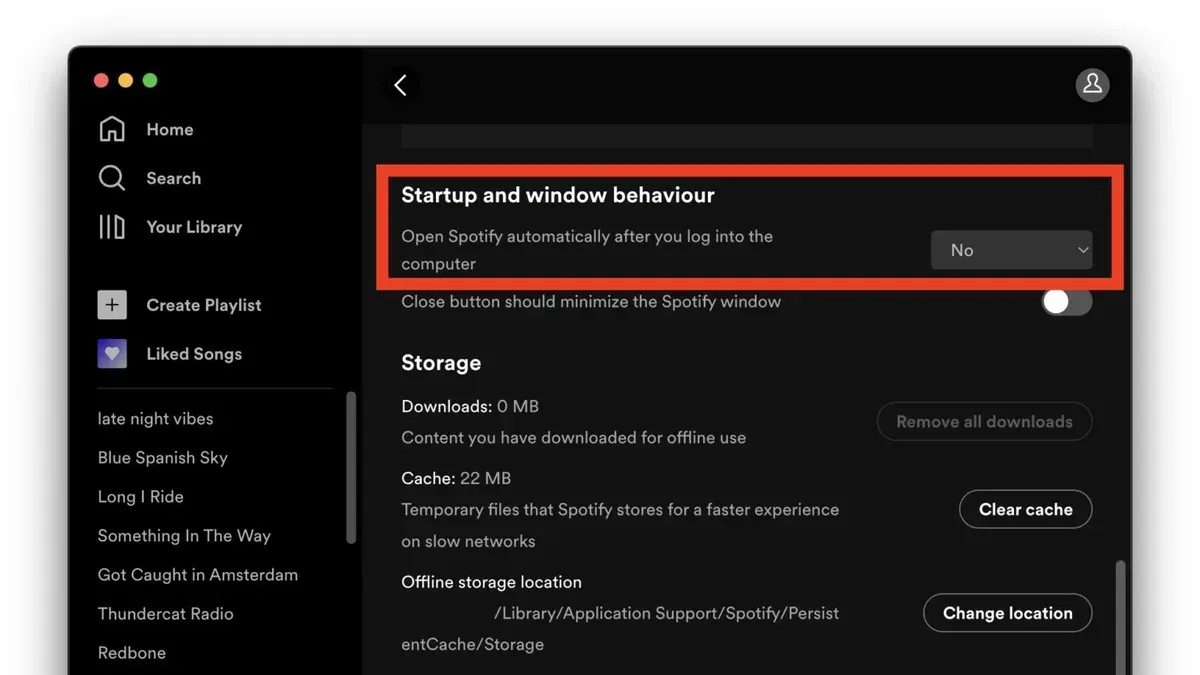Open the Your Library label

tap(194, 227)
